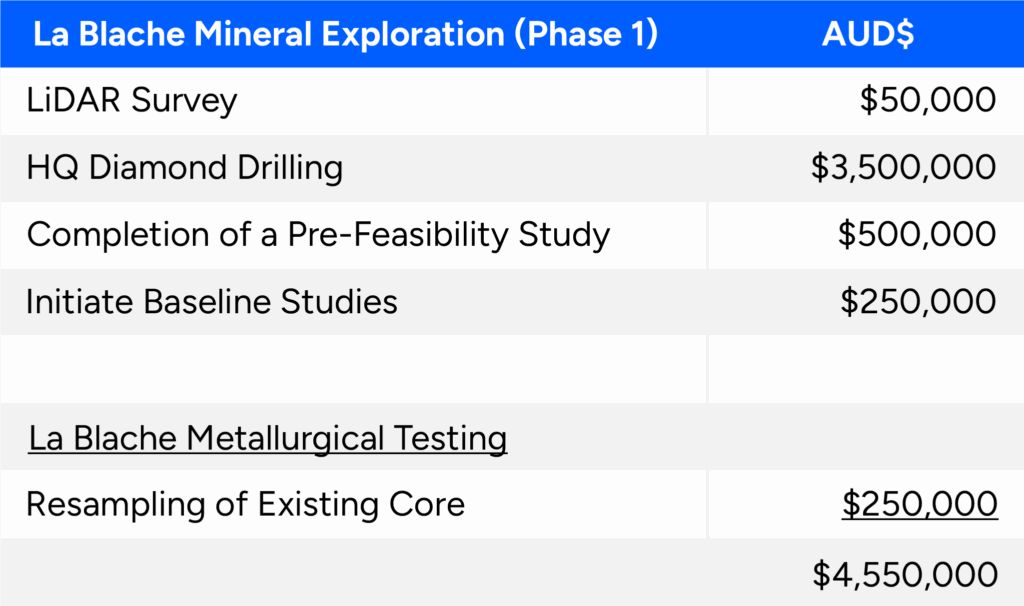Click the $250,000 amount for Baseline Studies
Viewport: 1024px width, 606px height.
[x=917, y=302]
